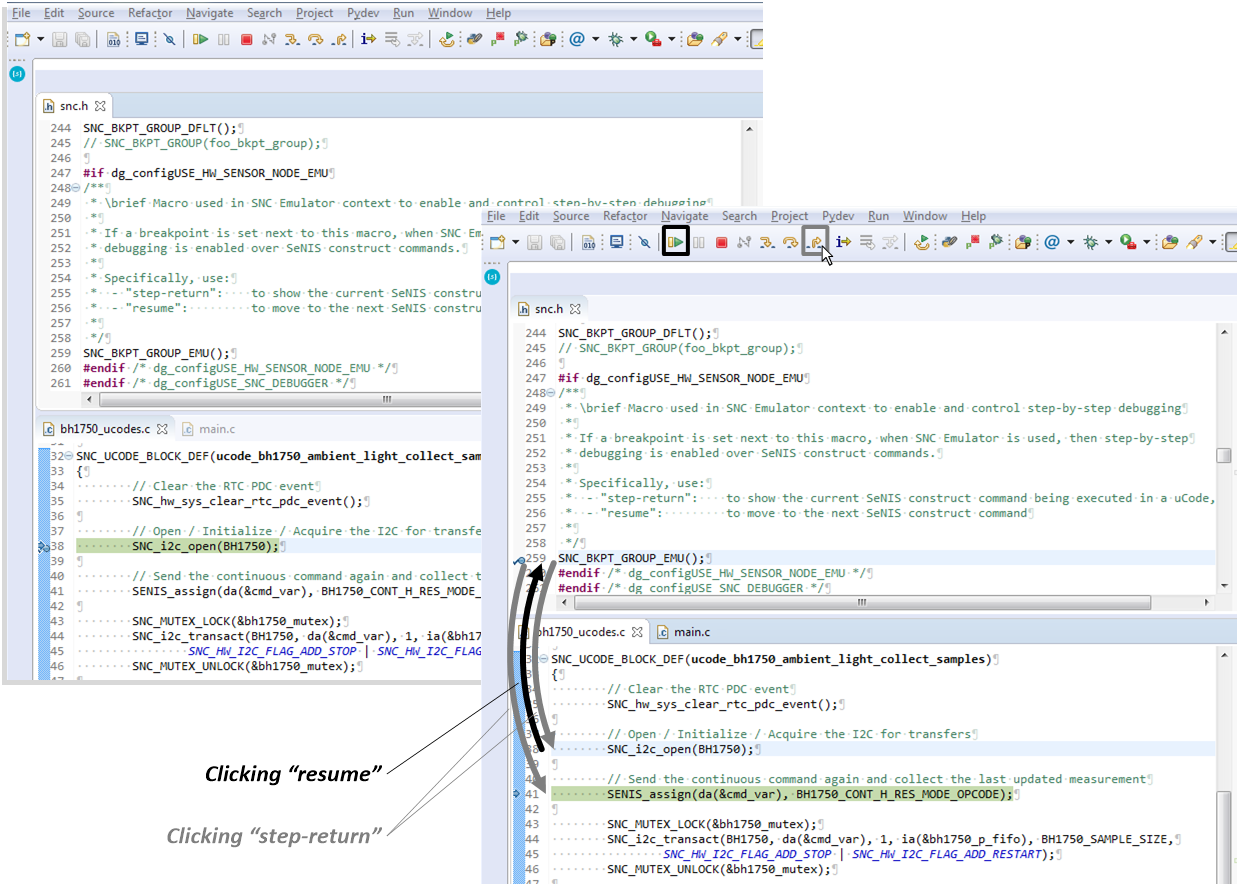Screen dimensions: 1239x886
Task: Click Step Over in the front window toolbar
Action: pyautogui.click(x=791, y=242)
